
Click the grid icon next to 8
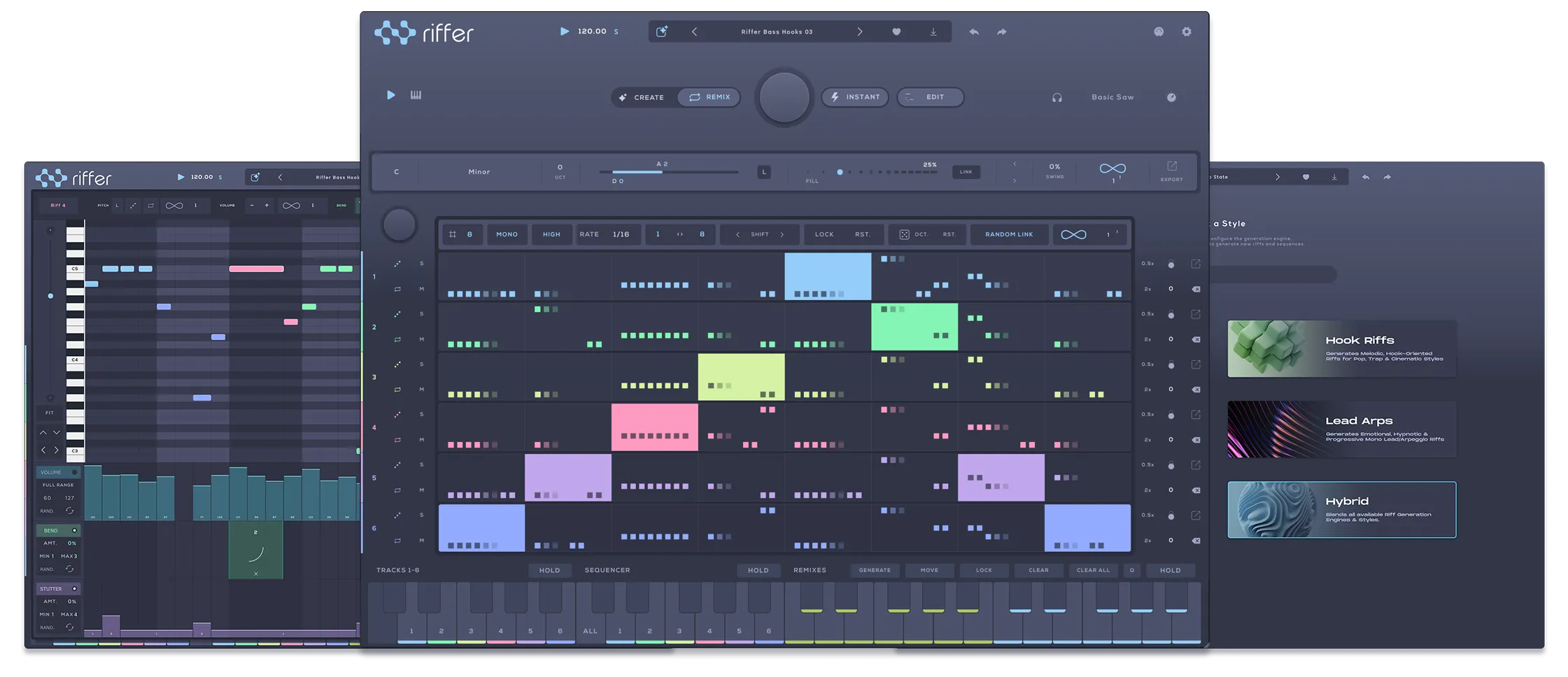tap(453, 235)
